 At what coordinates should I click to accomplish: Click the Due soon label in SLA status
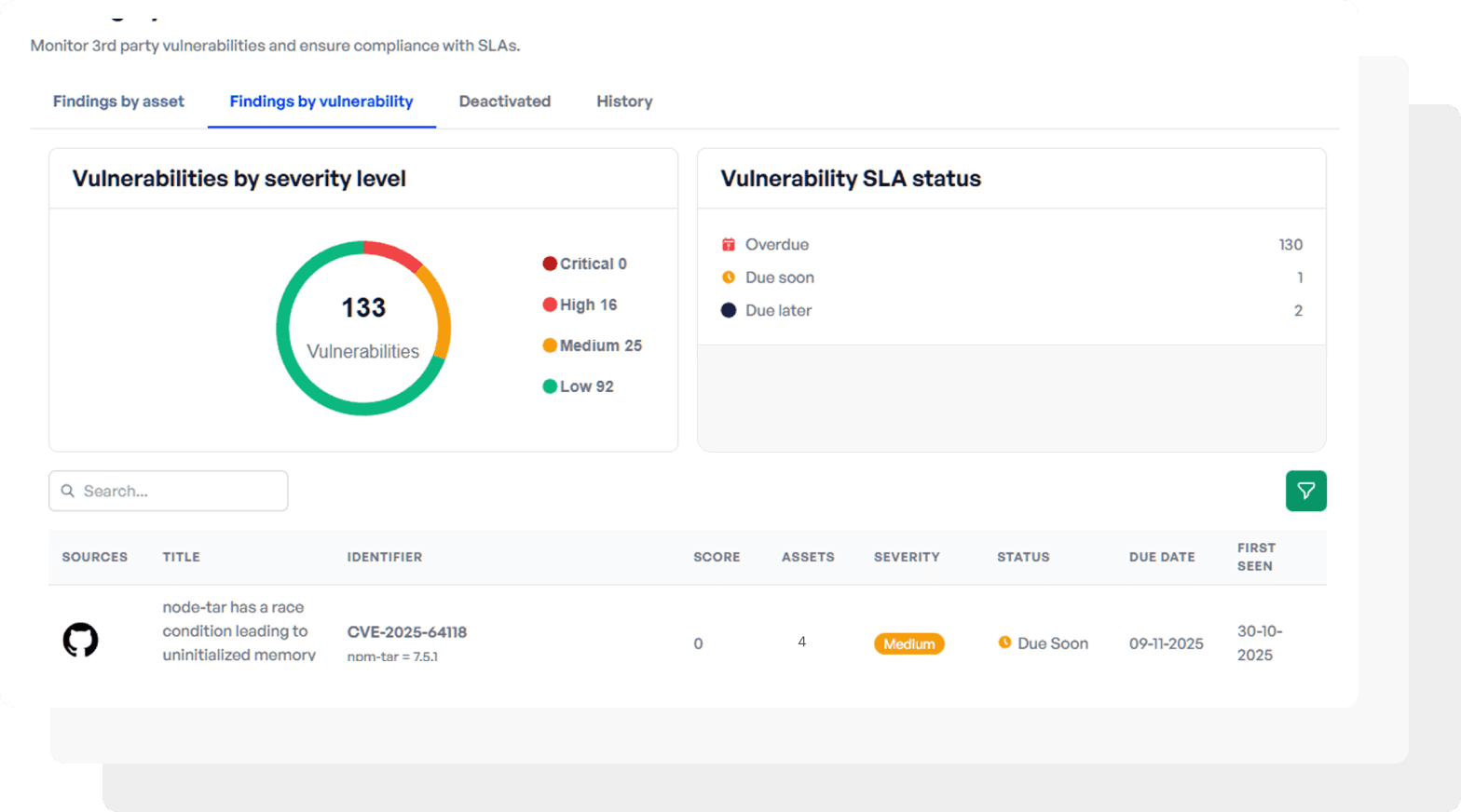pos(780,277)
